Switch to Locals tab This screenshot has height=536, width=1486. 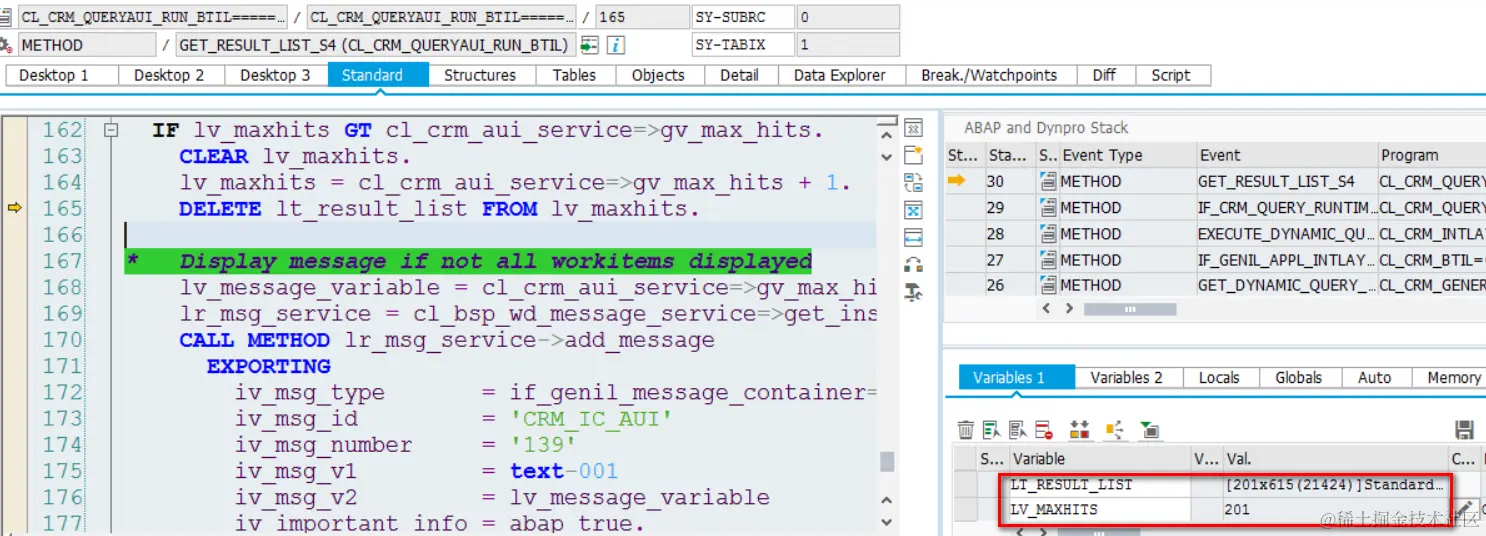(x=1219, y=377)
